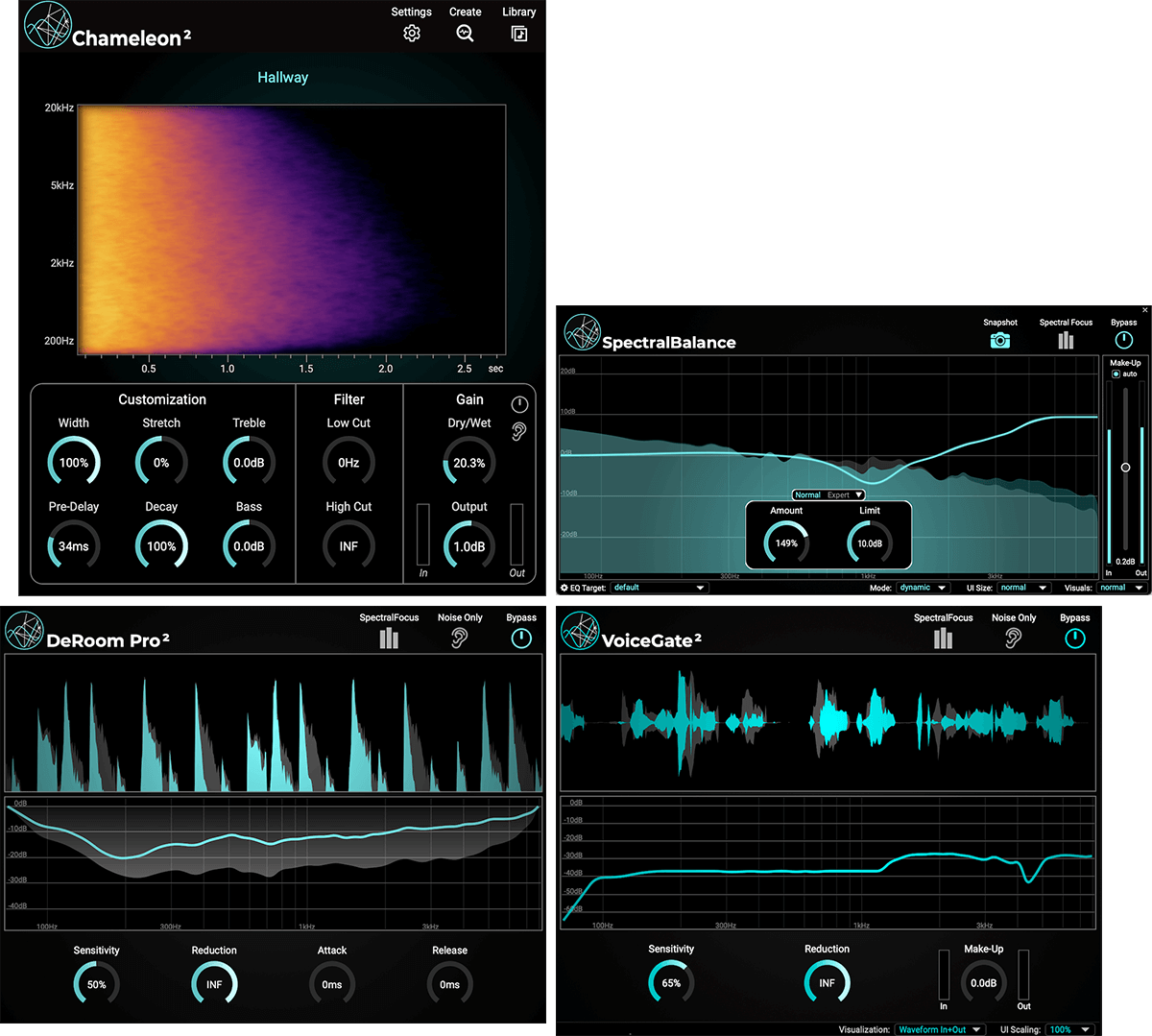Open Chameleon Settings gear icon

(412, 34)
